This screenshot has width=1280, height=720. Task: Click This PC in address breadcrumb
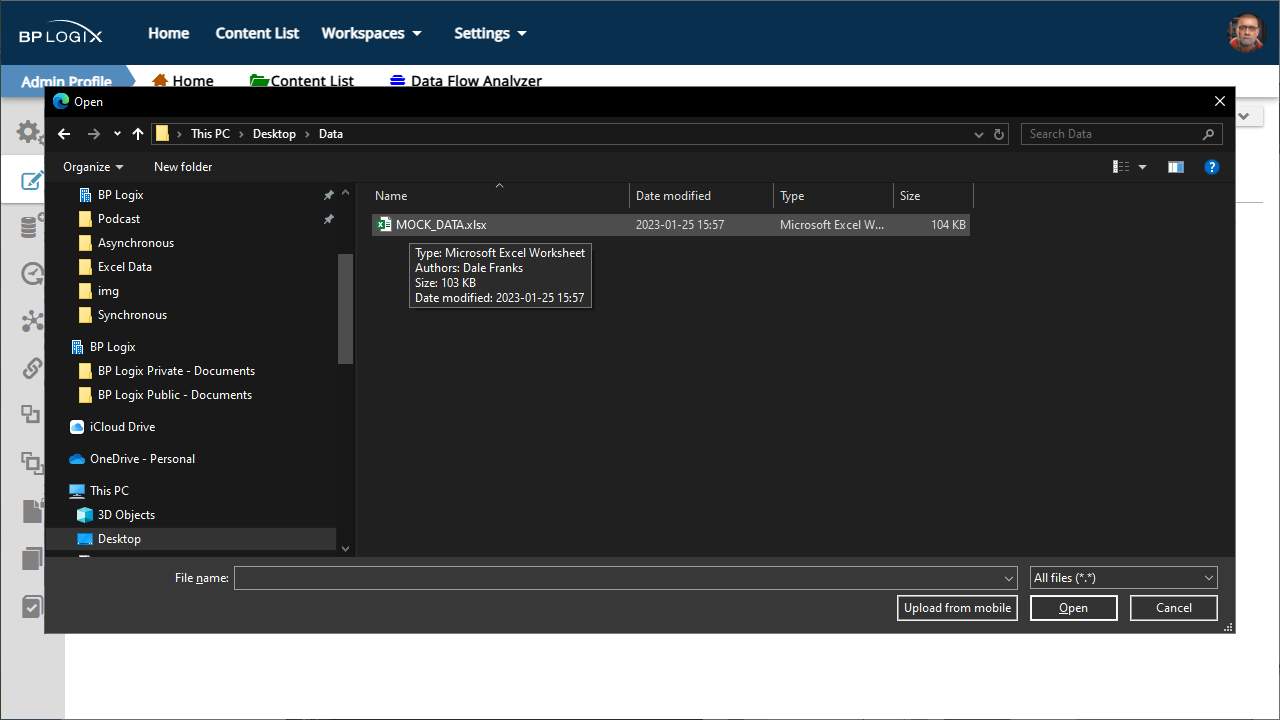point(210,134)
